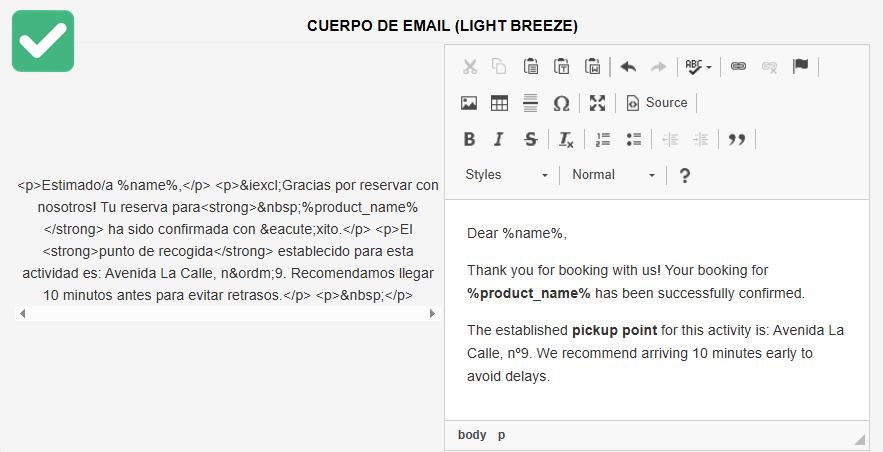Undo the last edit

(x=628, y=66)
